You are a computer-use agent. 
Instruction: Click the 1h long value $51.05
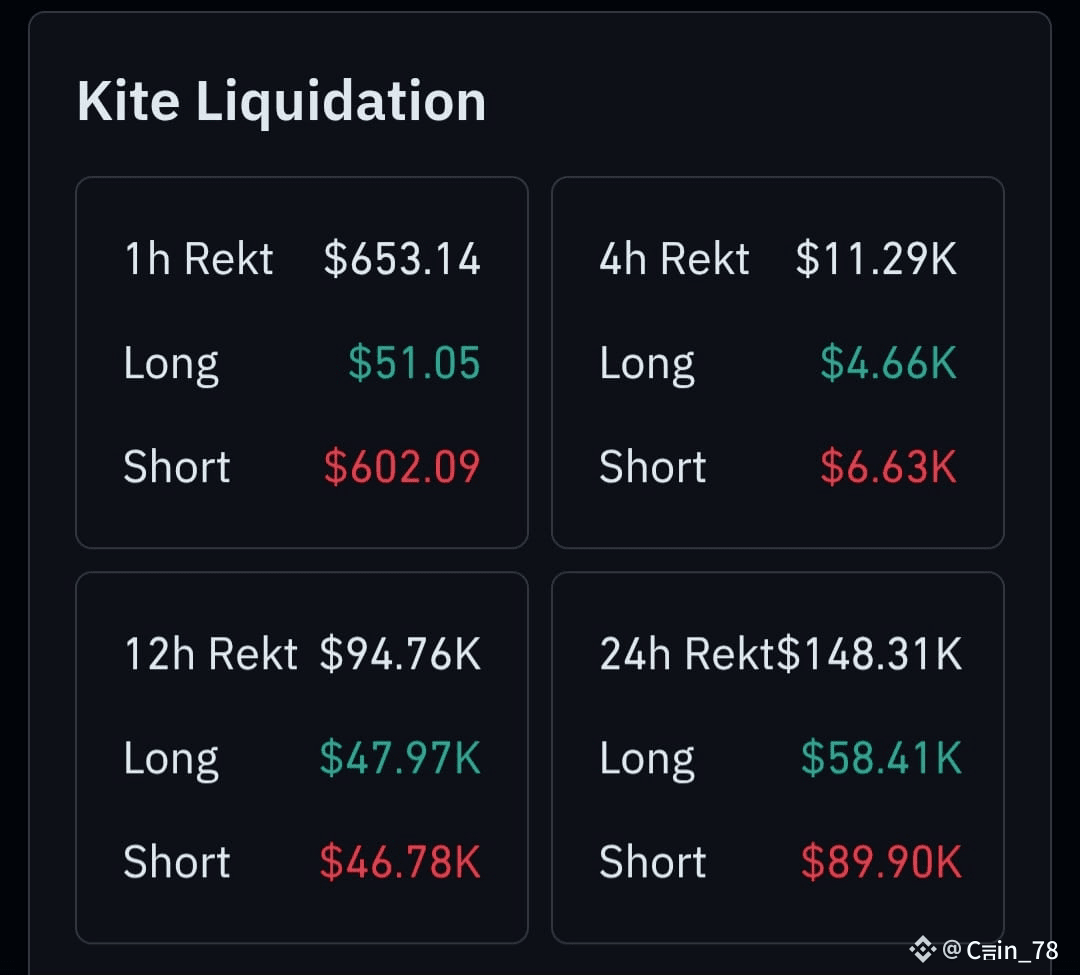click(414, 363)
